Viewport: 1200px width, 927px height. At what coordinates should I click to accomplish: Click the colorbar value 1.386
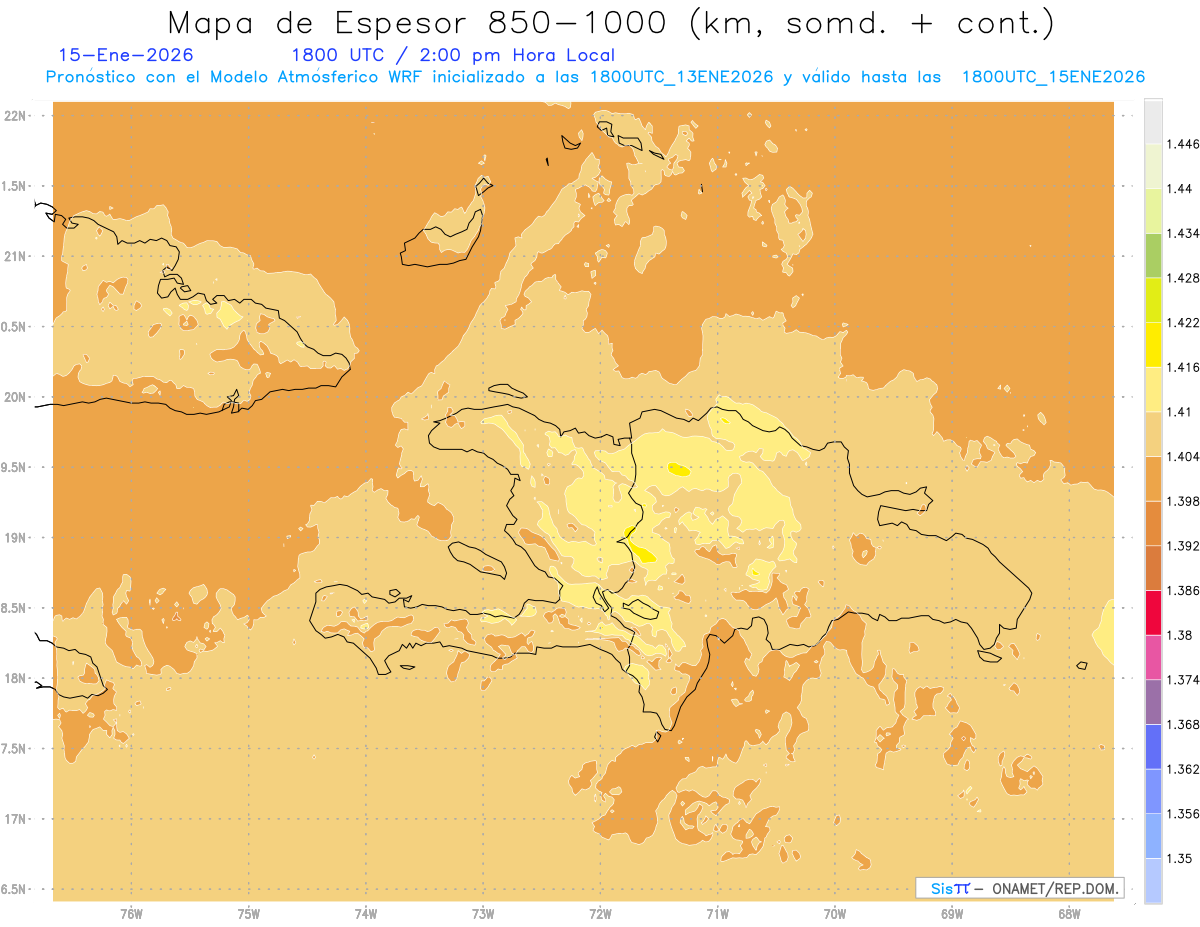1185,591
